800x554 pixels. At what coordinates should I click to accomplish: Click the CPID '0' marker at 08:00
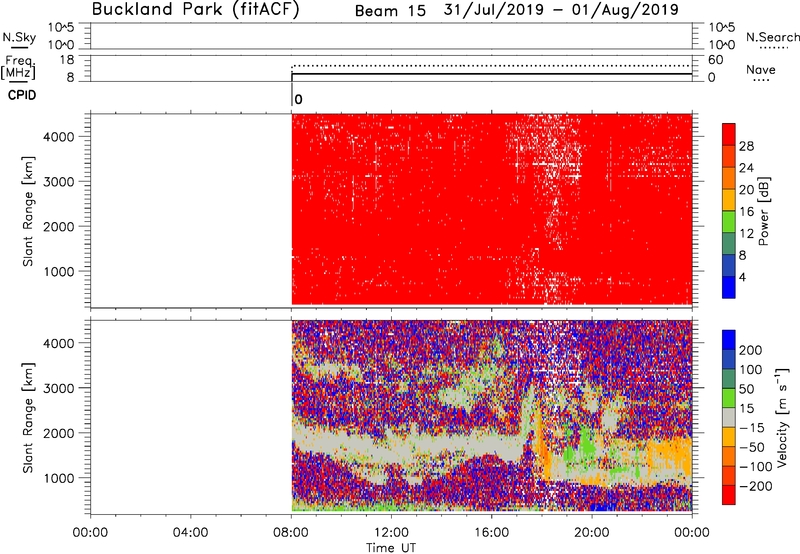pyautogui.click(x=298, y=99)
